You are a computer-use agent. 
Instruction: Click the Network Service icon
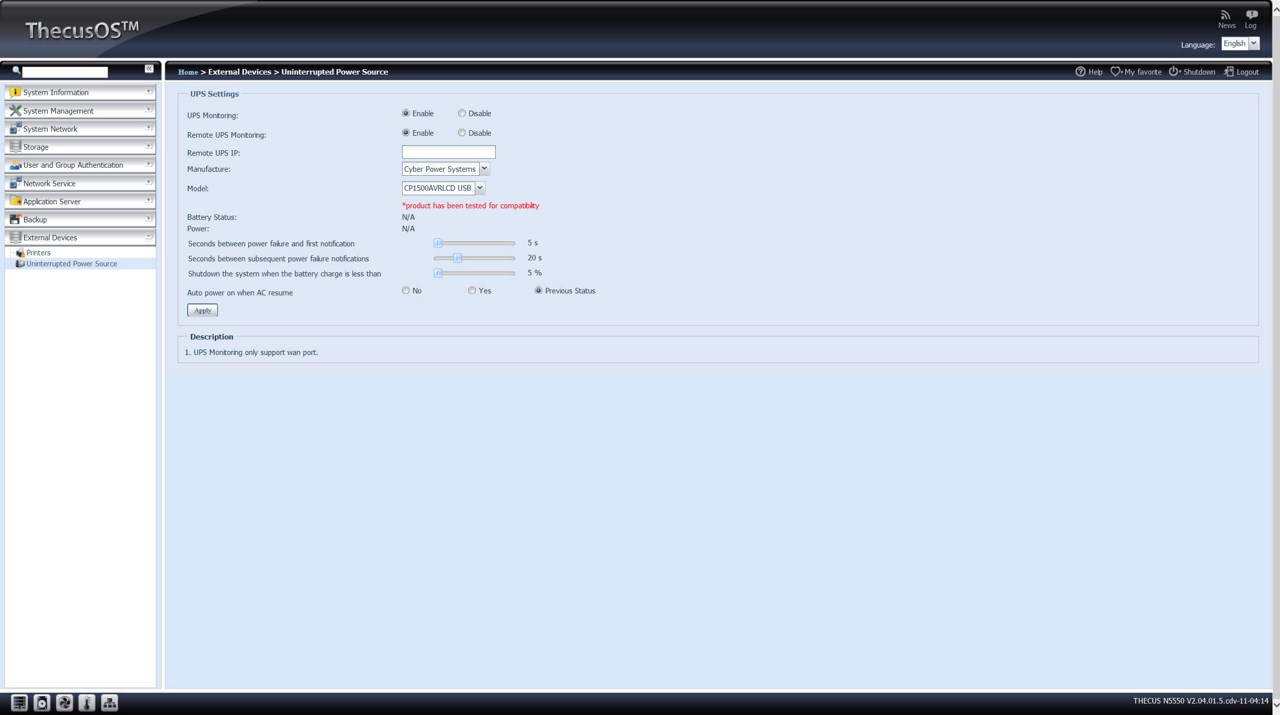[15, 183]
